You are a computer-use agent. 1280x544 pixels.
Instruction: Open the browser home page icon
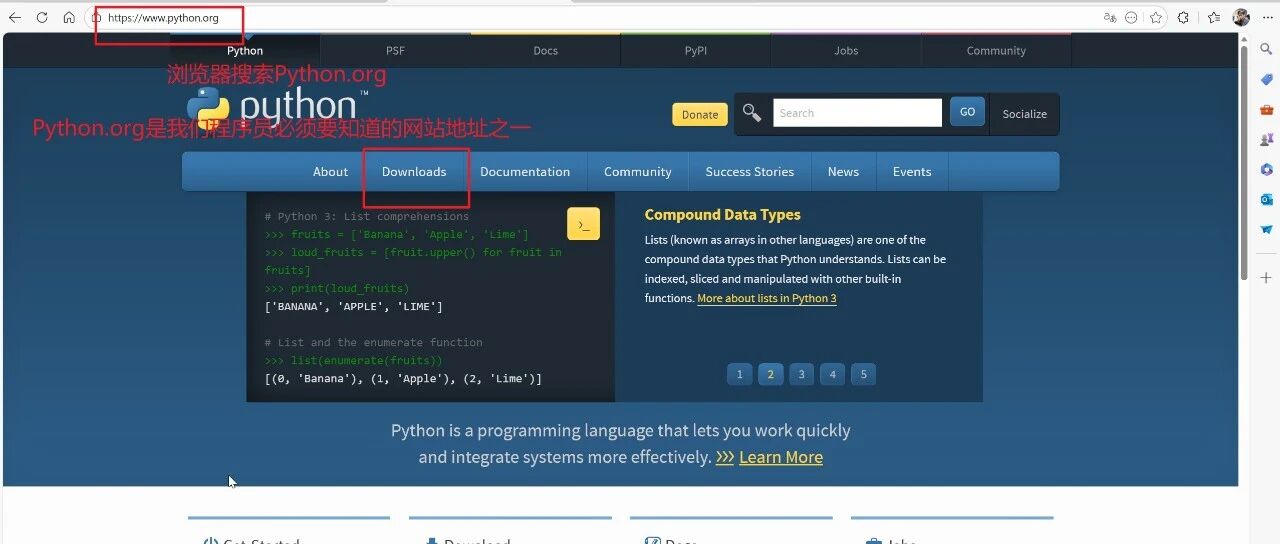point(69,18)
